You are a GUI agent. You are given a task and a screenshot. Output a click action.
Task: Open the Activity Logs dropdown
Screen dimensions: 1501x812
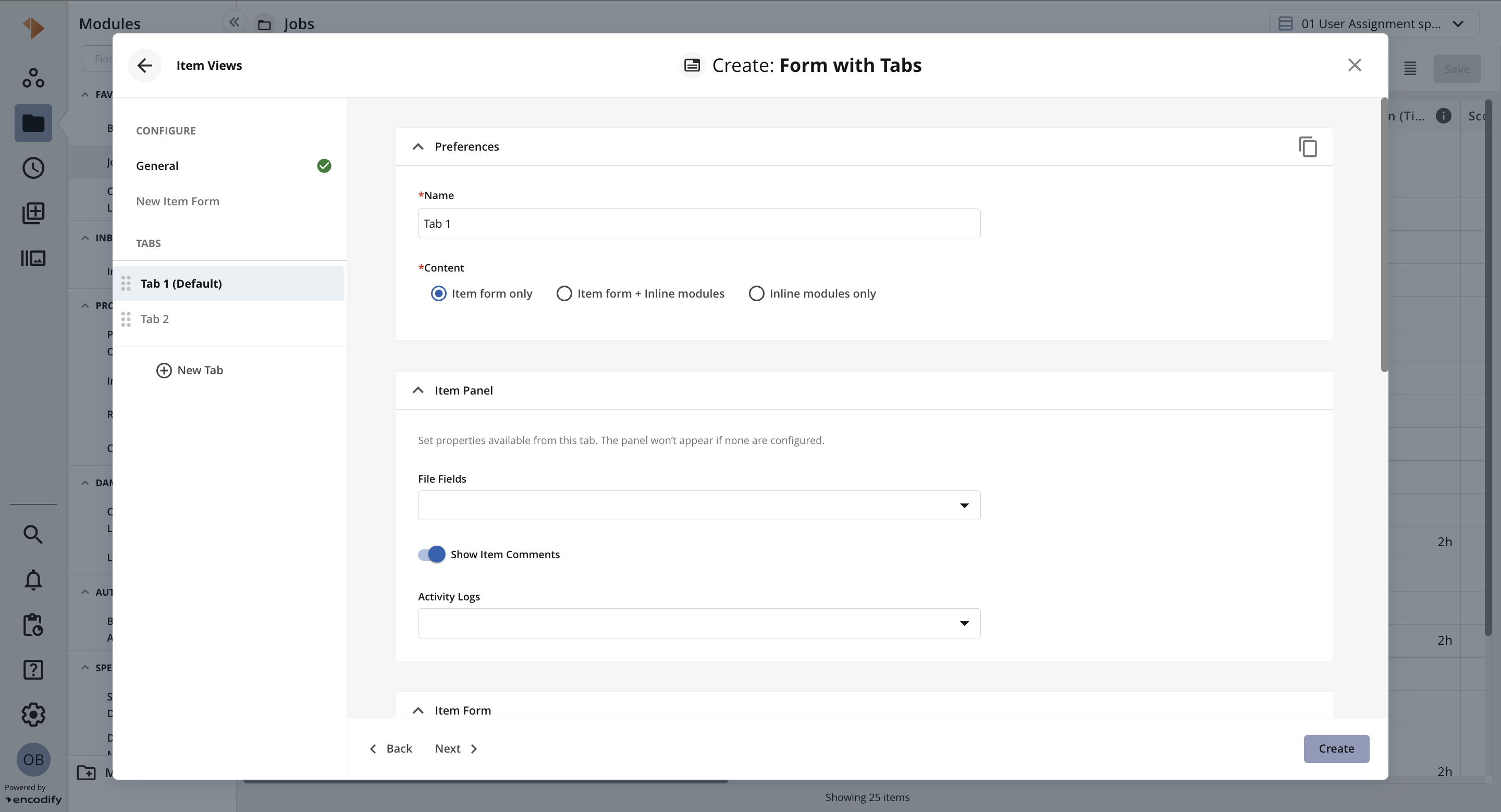698,623
